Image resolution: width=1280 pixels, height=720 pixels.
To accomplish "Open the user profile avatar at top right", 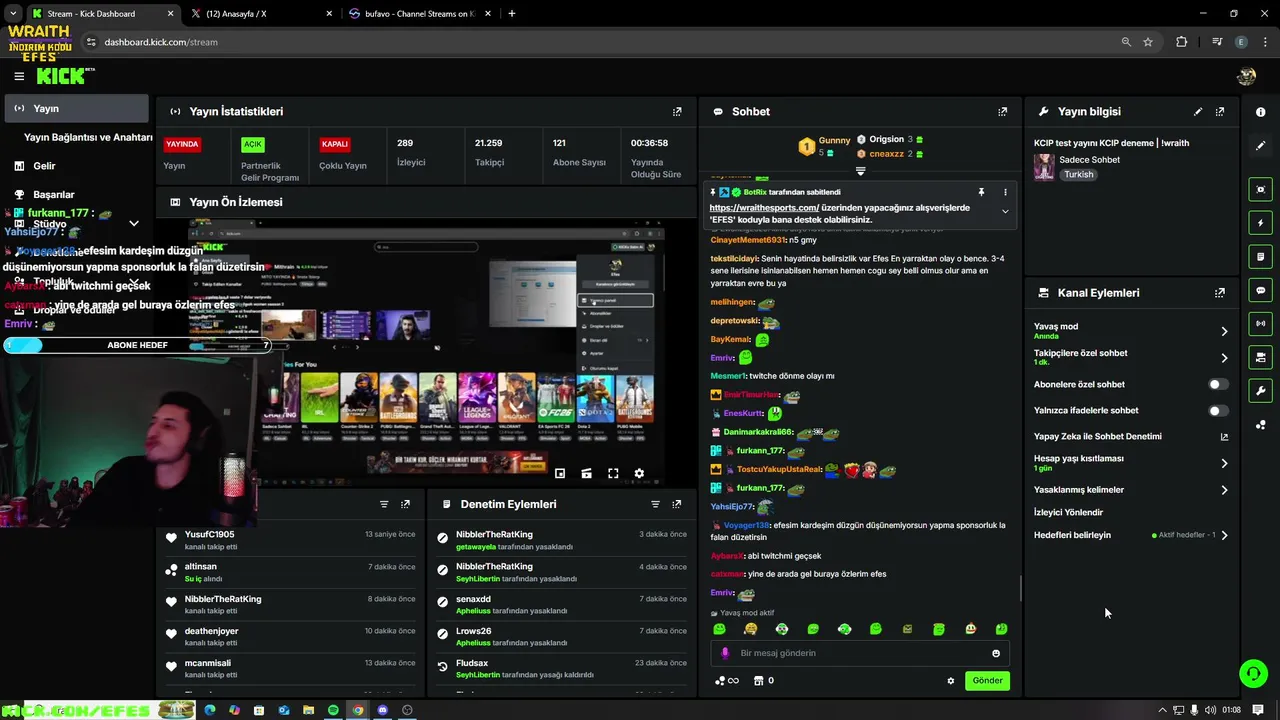I will click(x=1246, y=76).
